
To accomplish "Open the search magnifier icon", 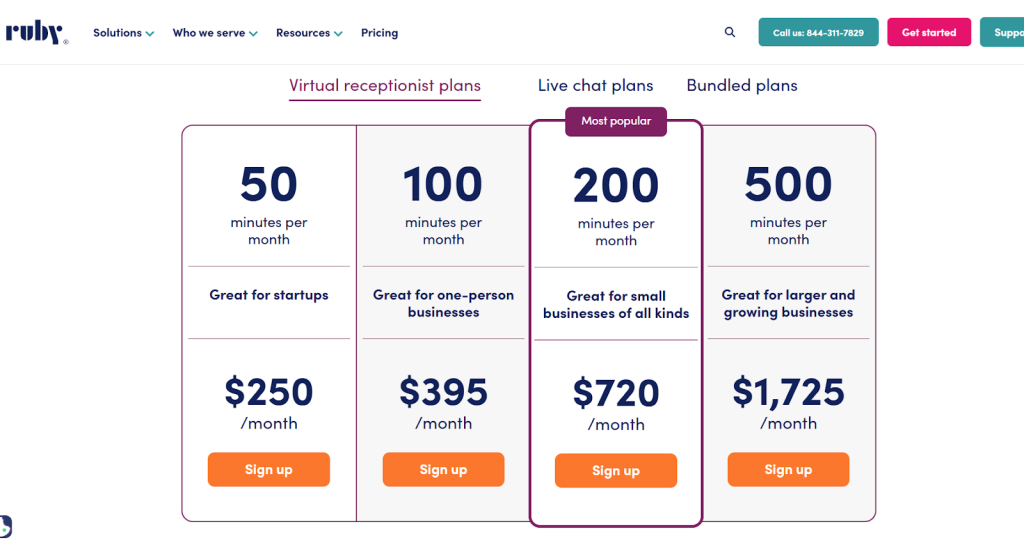I will [730, 32].
